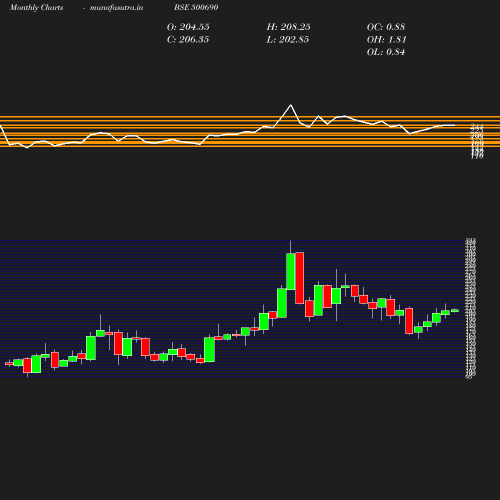The height and width of the screenshot is (500, 500).
Task: Click the last small green candlestick on the right
Action: pyautogui.click(x=455, y=311)
